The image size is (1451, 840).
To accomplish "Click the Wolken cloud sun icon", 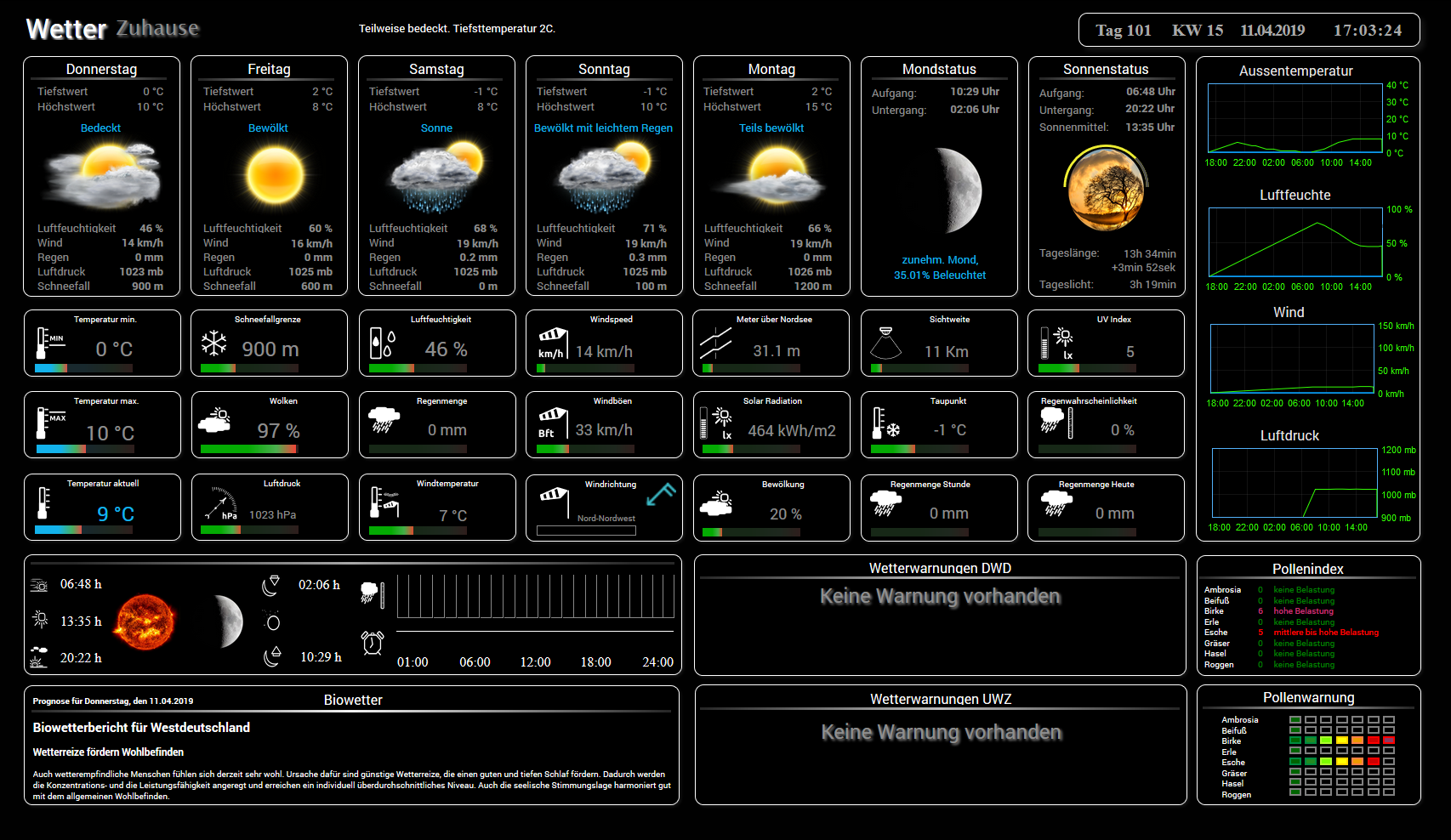I will pos(214,420).
